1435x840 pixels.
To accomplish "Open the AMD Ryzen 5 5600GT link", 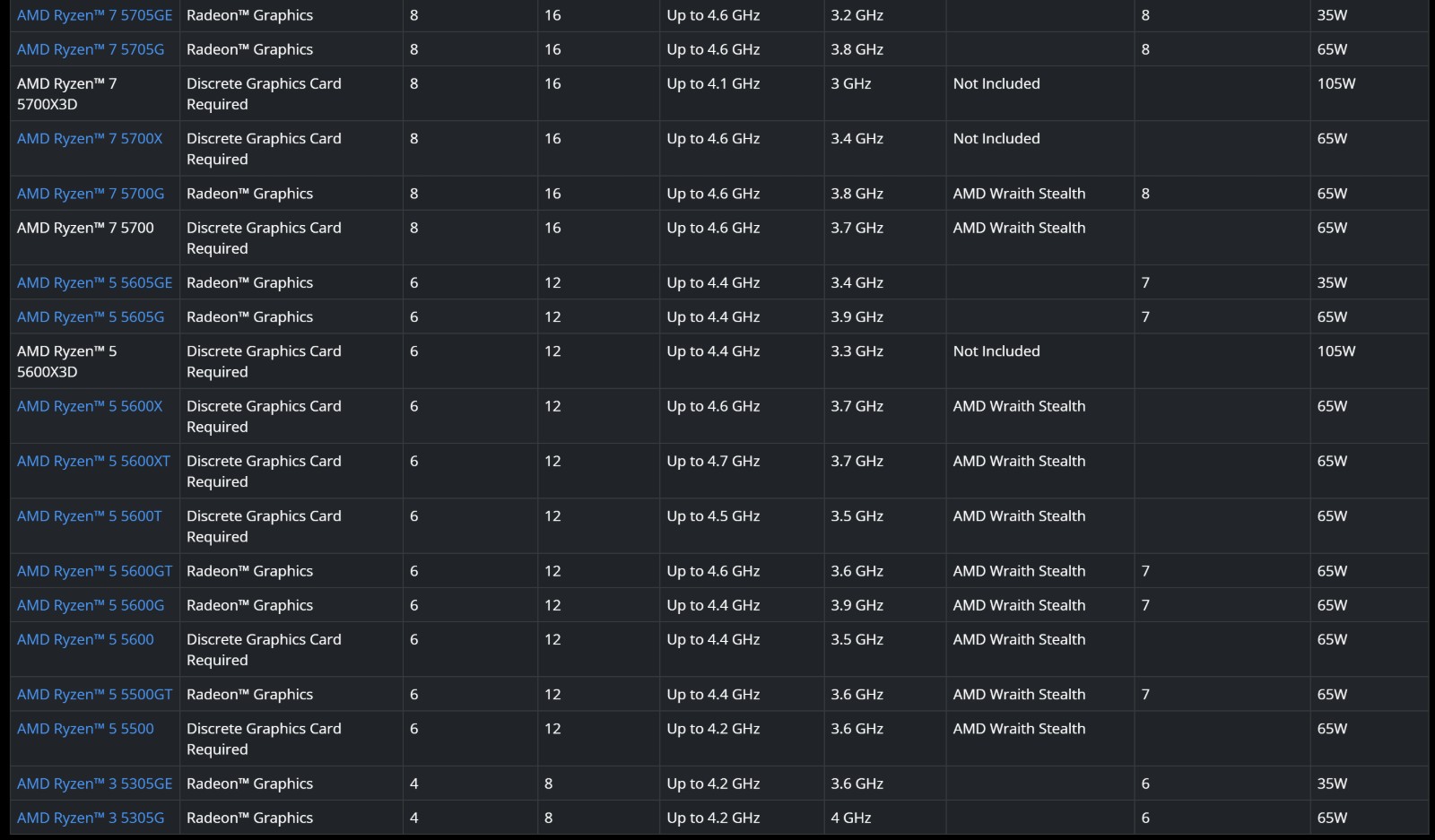I will tap(94, 571).
